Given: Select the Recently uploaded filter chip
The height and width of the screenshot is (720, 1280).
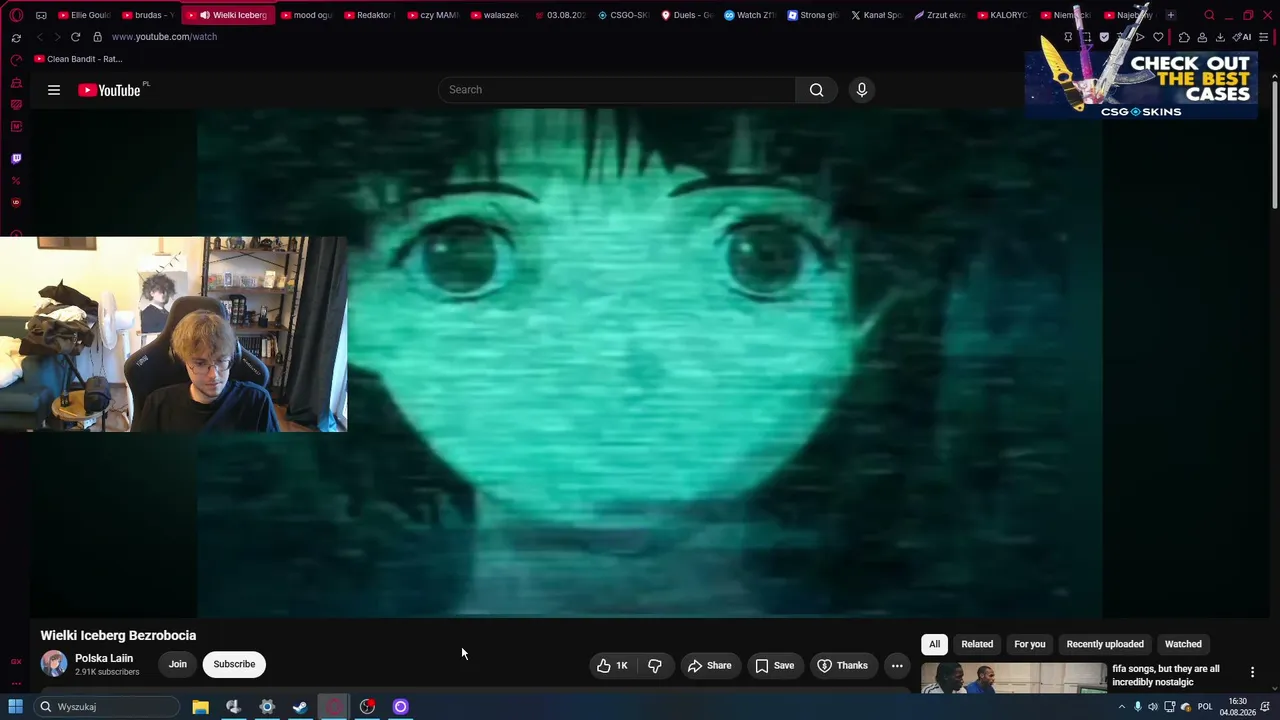Looking at the screenshot, I should (1105, 644).
